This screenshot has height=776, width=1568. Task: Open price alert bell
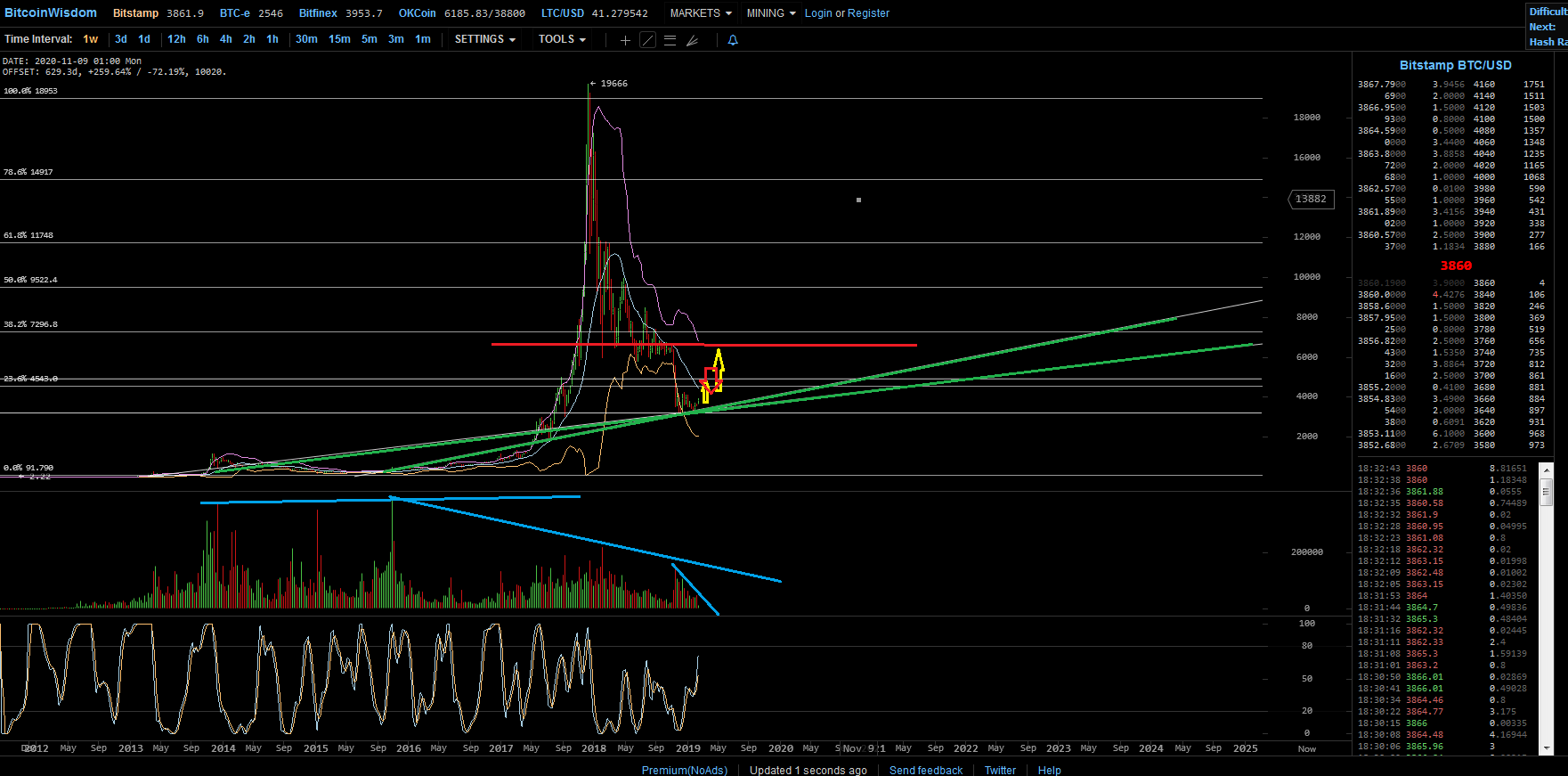tap(733, 40)
